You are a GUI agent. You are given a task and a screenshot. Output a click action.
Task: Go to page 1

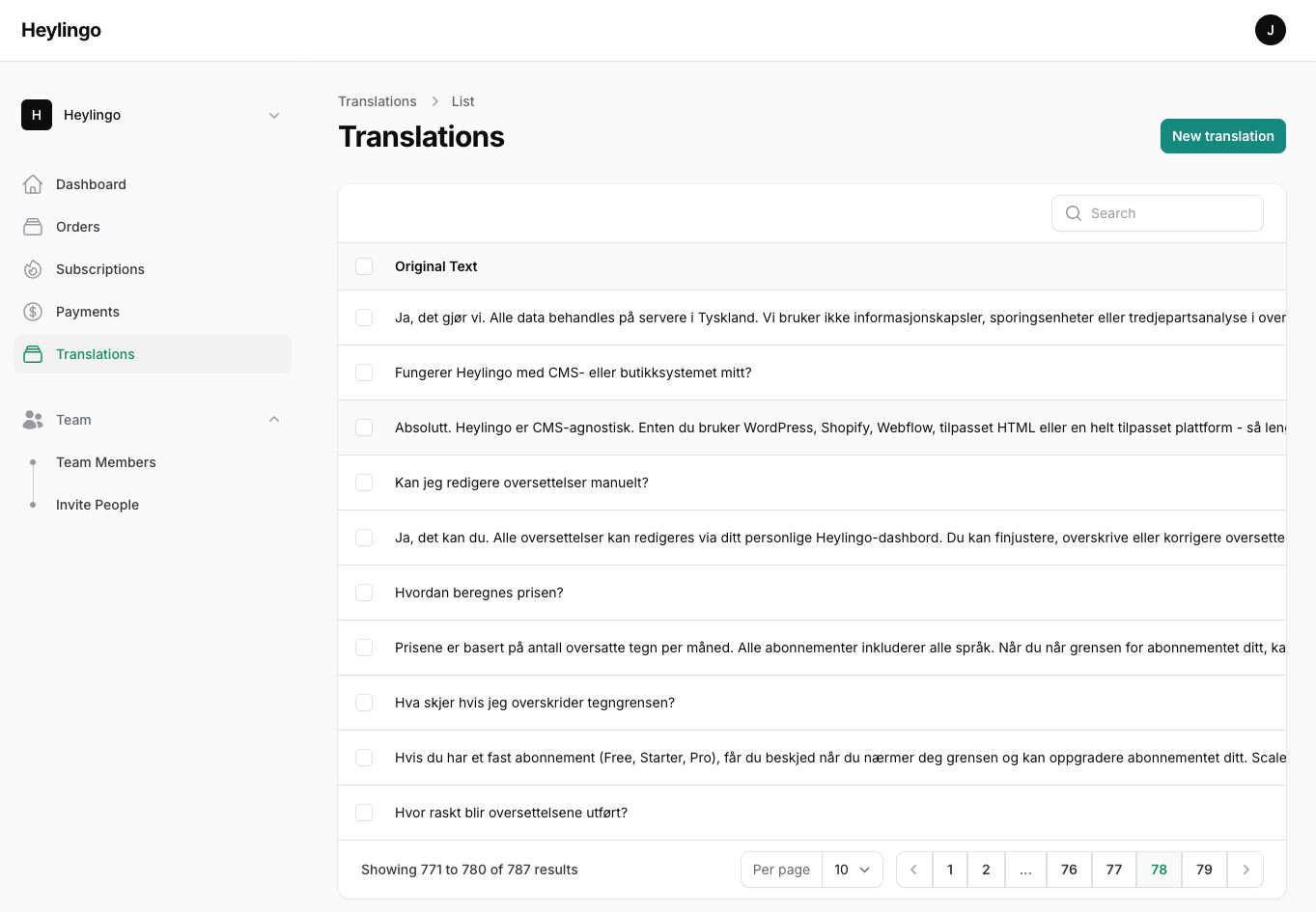click(950, 870)
